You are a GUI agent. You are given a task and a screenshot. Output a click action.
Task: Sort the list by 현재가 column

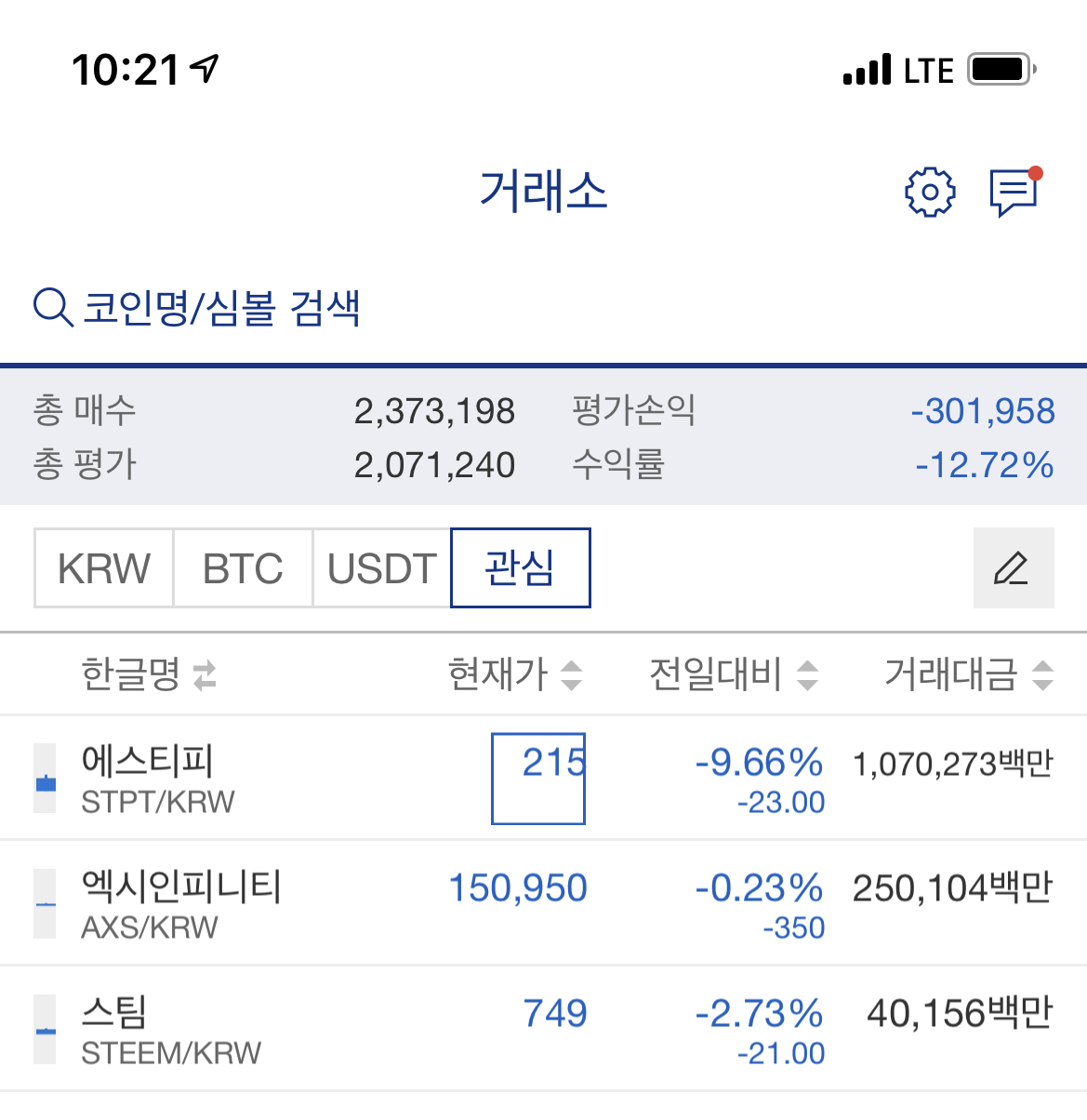(x=515, y=674)
